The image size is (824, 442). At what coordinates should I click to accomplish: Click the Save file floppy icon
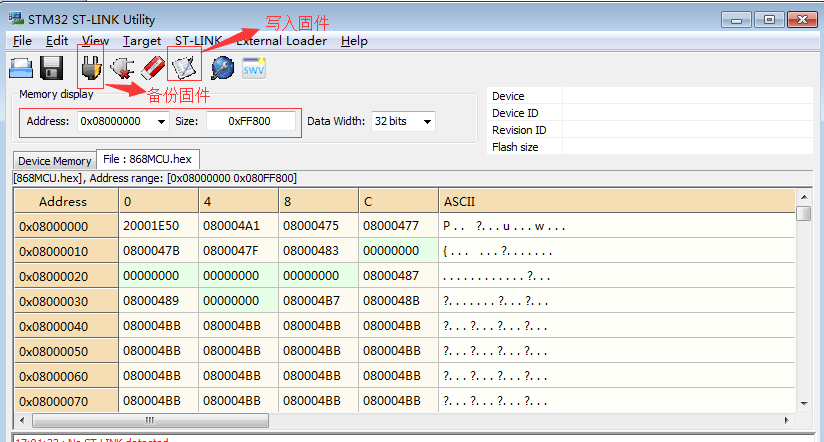tap(52, 68)
